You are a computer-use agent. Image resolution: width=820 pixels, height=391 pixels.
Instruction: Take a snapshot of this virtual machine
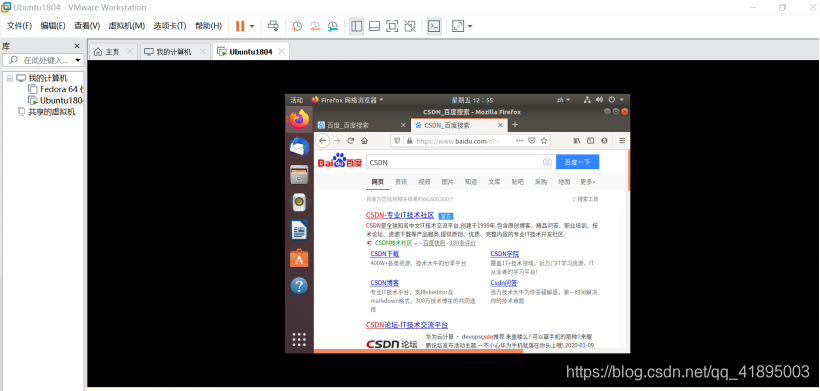pos(297,26)
